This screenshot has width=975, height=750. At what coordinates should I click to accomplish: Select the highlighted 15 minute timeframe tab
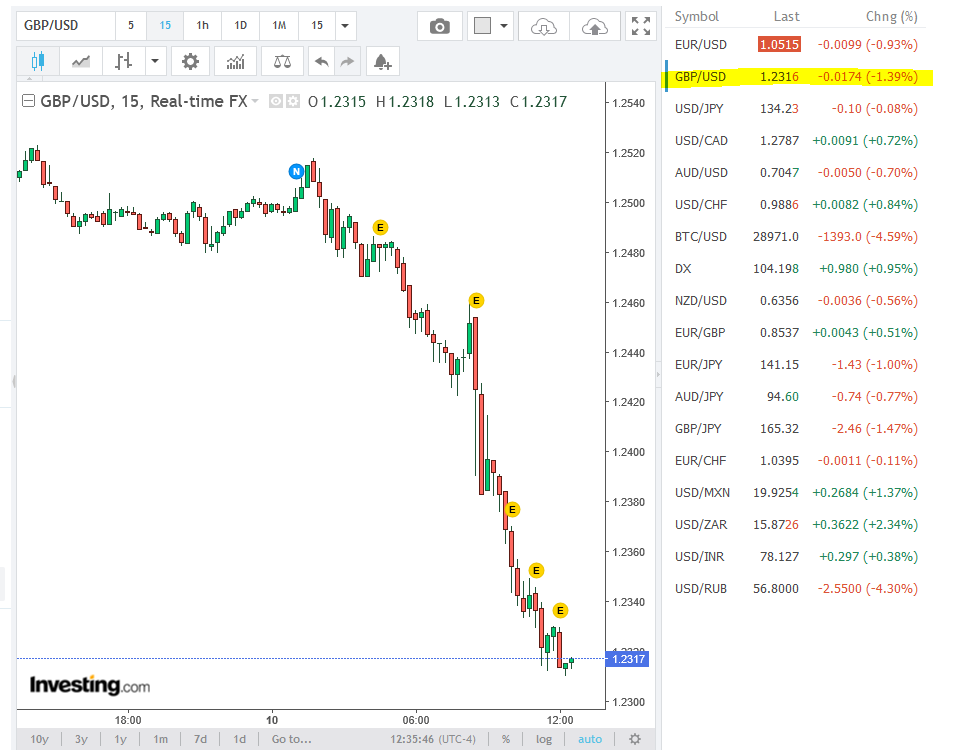tap(165, 26)
